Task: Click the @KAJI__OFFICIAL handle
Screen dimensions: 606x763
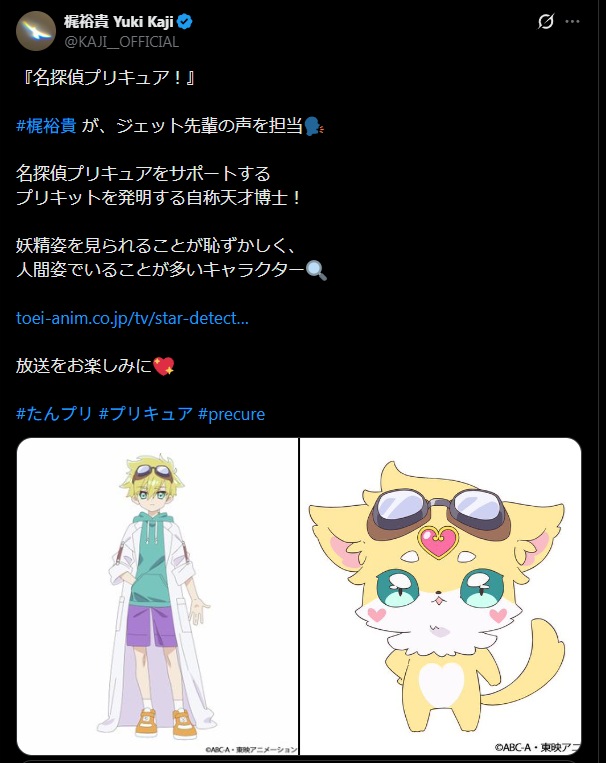Action: tap(122, 42)
